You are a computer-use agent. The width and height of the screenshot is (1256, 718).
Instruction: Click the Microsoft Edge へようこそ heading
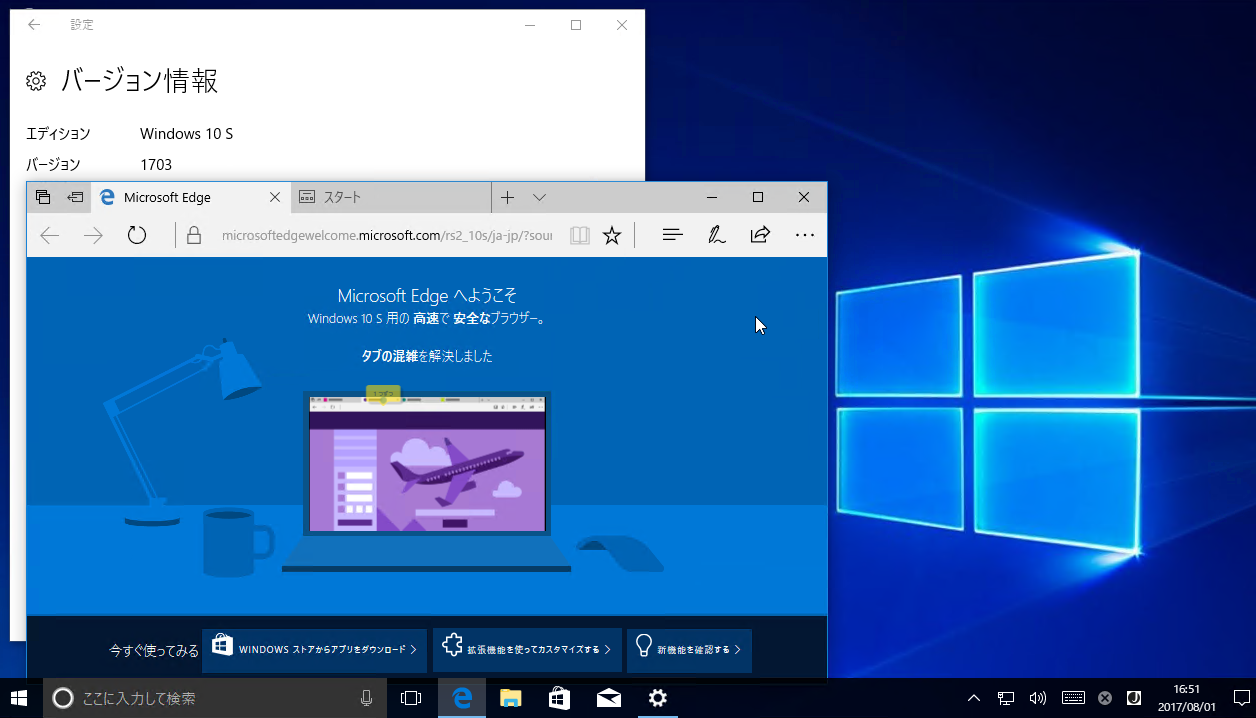pyautogui.click(x=427, y=295)
